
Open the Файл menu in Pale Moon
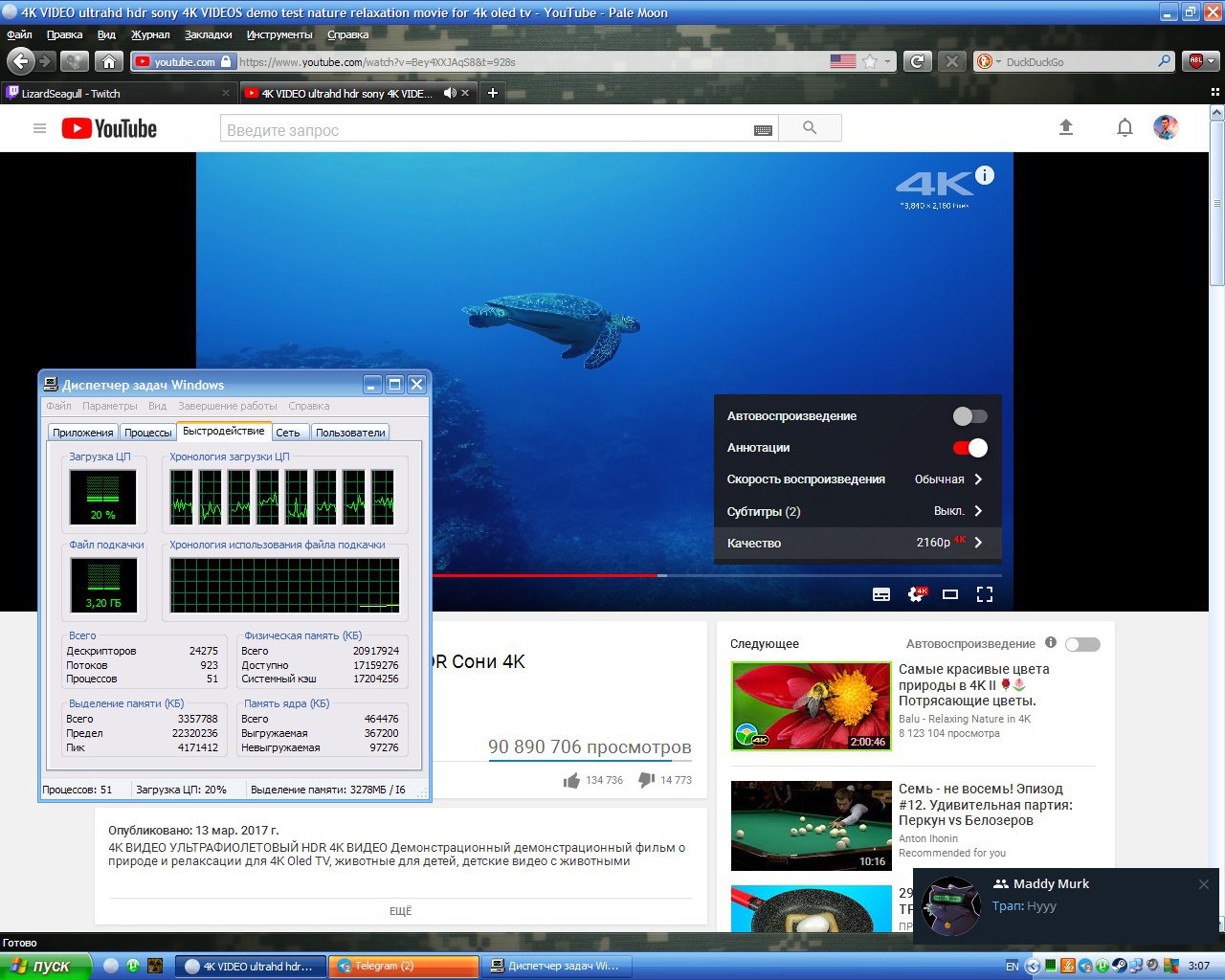(19, 34)
